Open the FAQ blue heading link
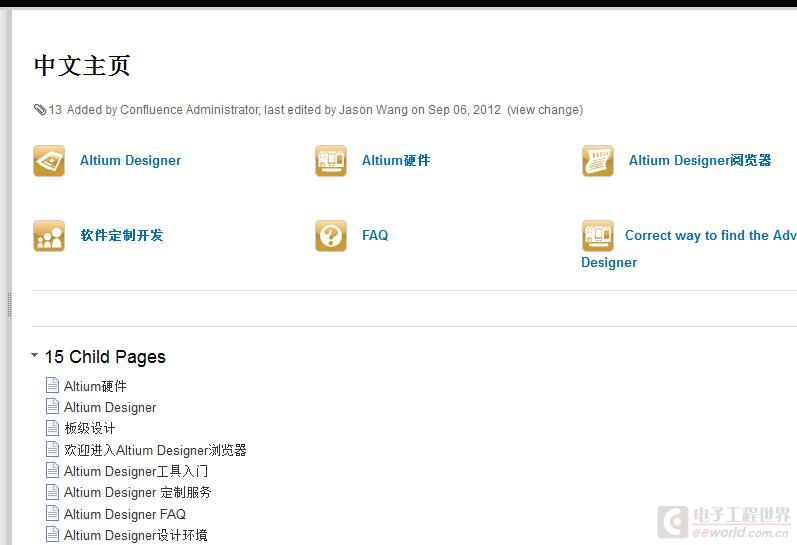This screenshot has height=545, width=797. pyautogui.click(x=375, y=235)
